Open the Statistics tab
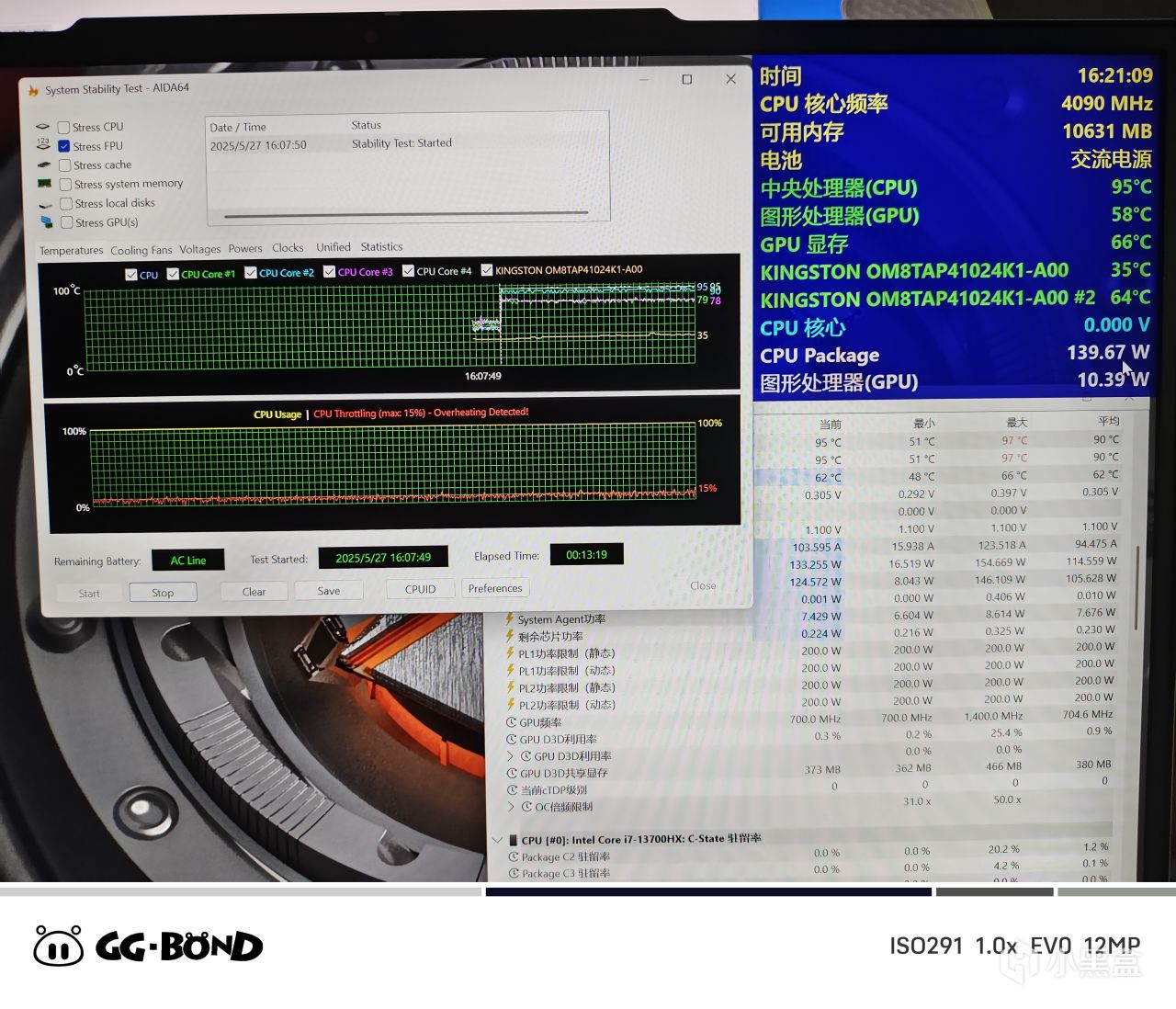1176x1009 pixels. point(381,246)
